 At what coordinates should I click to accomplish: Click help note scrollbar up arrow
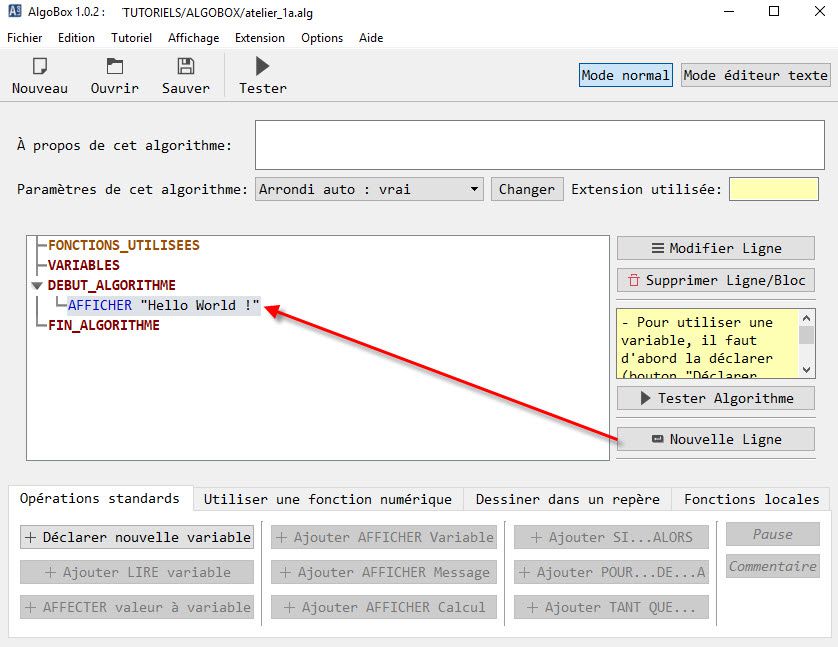(x=807, y=318)
